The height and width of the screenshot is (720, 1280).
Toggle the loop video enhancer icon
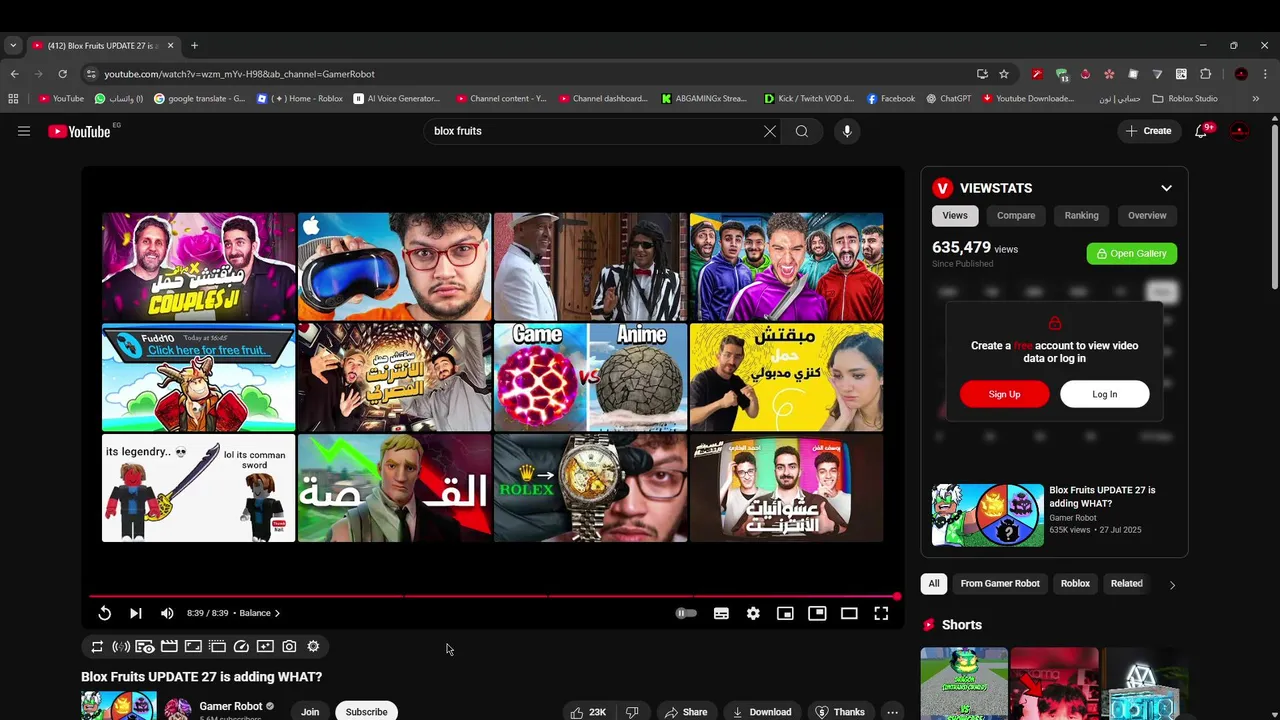coord(97,647)
